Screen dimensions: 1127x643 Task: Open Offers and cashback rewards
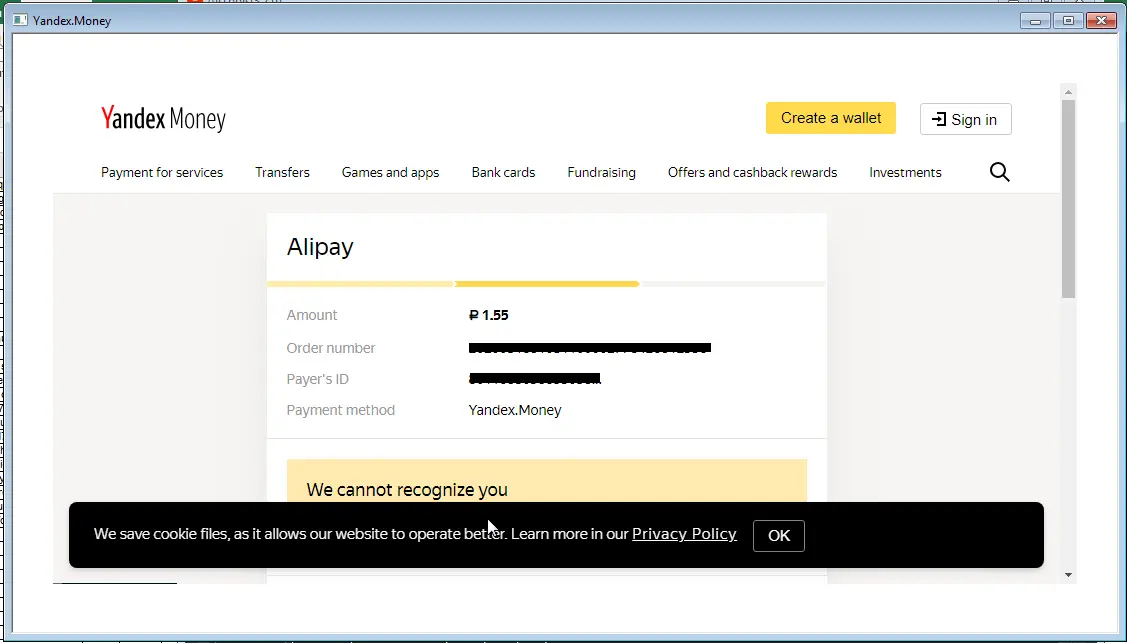tap(753, 172)
